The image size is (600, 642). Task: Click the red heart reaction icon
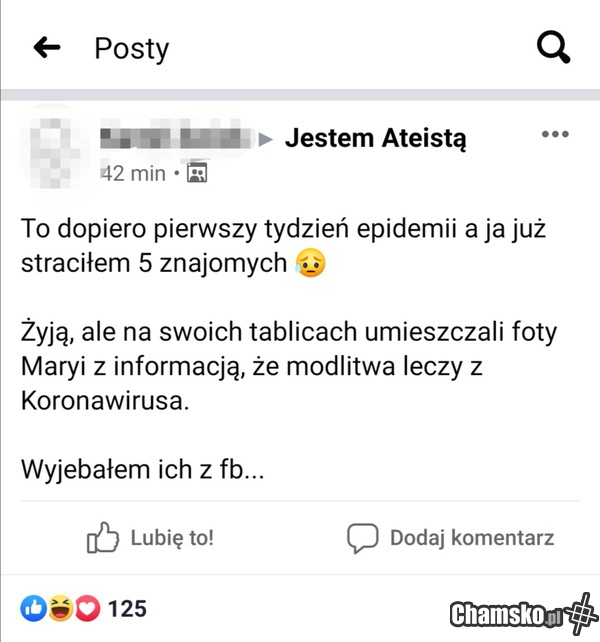click(87, 608)
